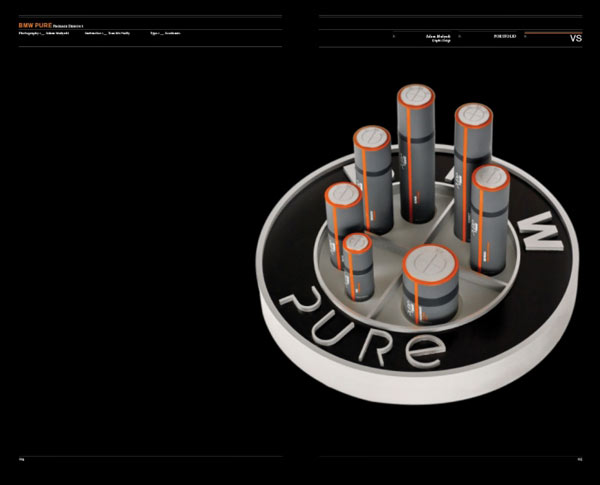
Task: Click the VS logo in the header
Action: pos(576,38)
